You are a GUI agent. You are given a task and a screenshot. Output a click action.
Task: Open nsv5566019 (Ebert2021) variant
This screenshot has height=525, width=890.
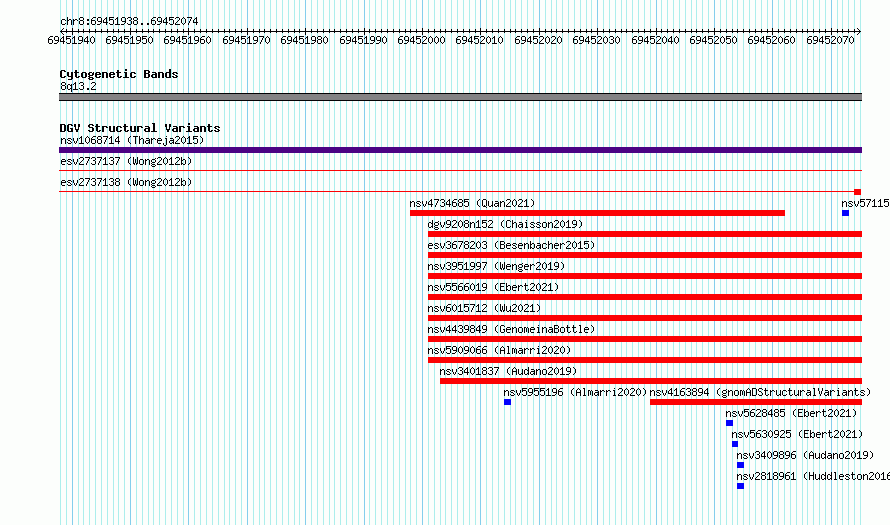(x=493, y=287)
